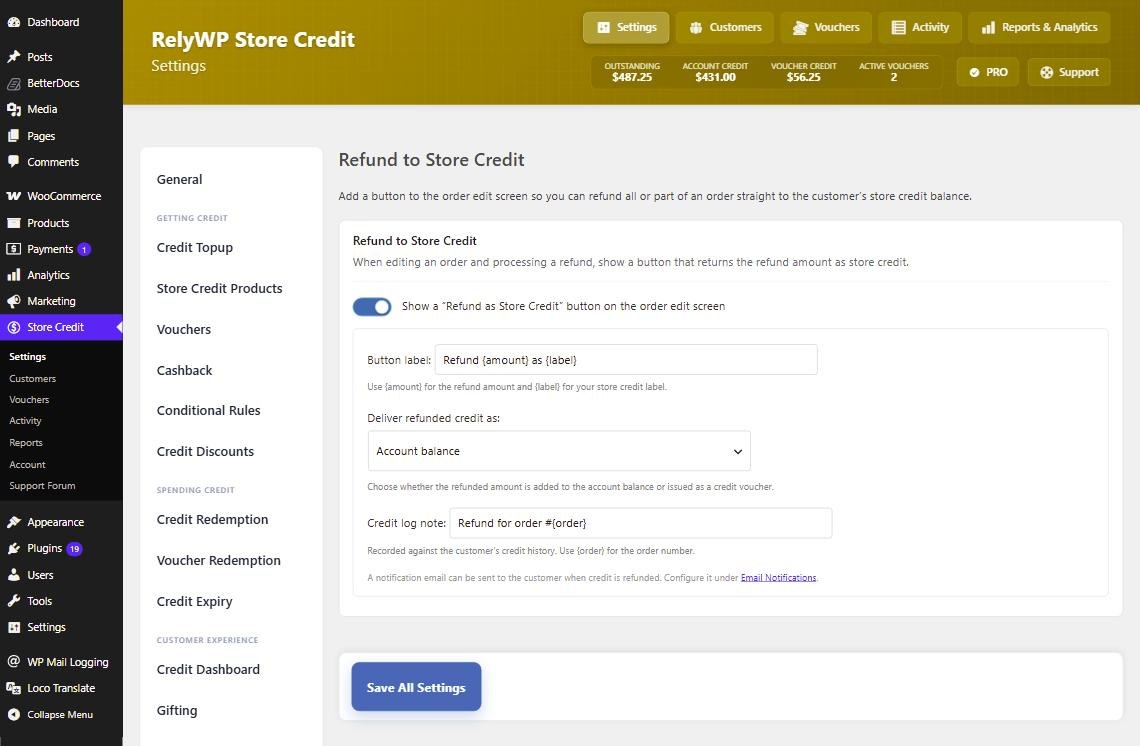Click the WordPress Settings icon in sidebar
This screenshot has height=746, width=1140.
[x=13, y=627]
